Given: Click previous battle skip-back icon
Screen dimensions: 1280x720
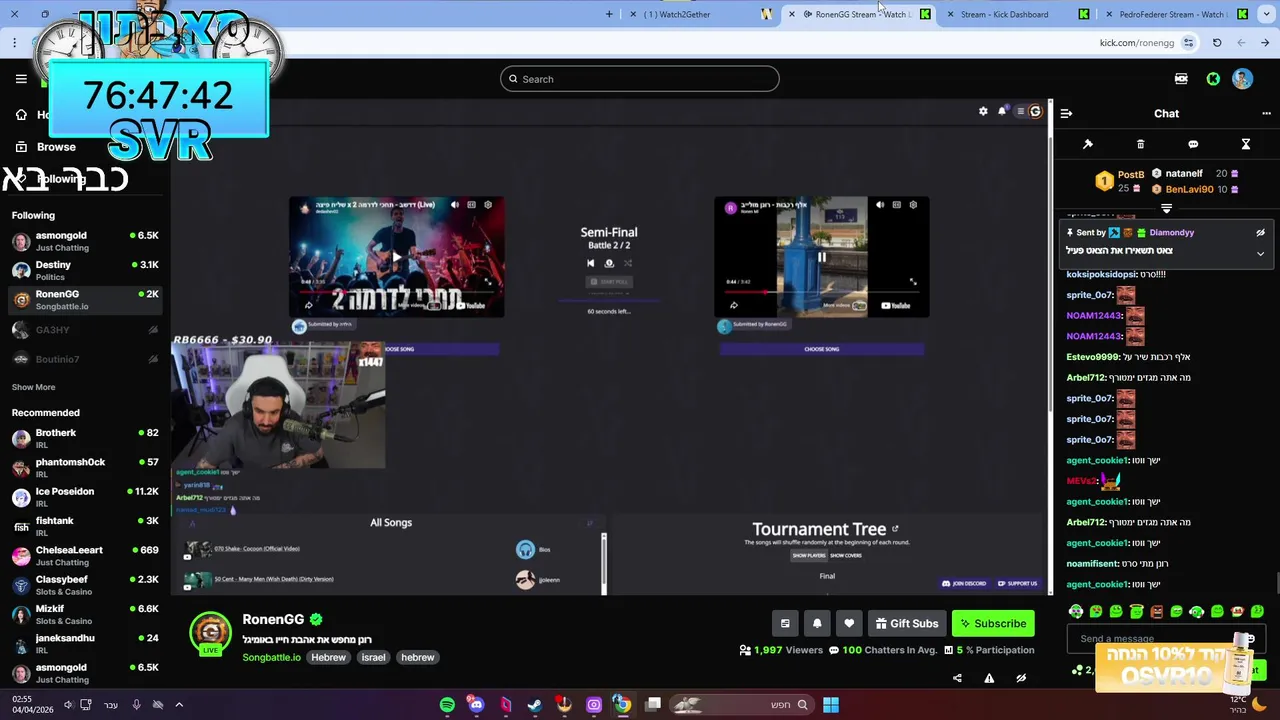Looking at the screenshot, I should (590, 263).
